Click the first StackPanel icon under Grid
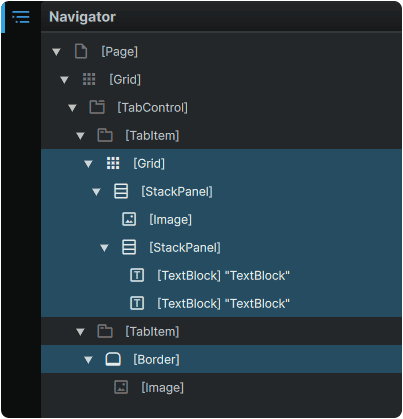The height and width of the screenshot is (419, 403). (121, 191)
